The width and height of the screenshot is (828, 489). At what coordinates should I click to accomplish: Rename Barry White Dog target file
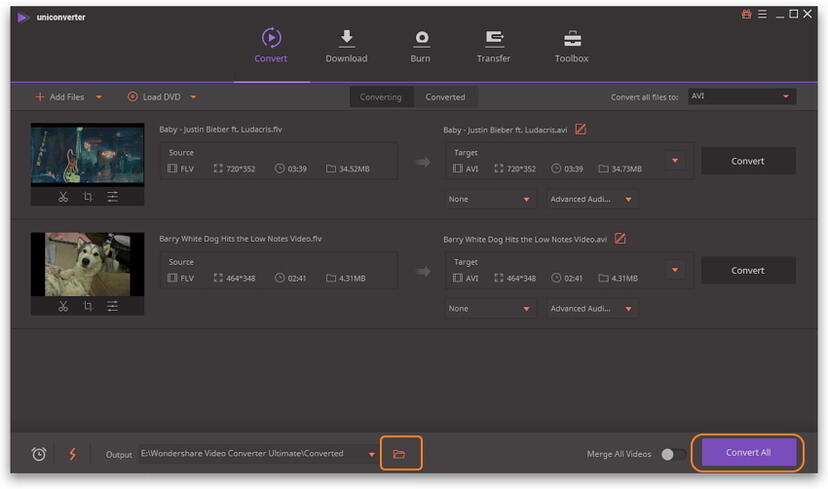point(620,239)
